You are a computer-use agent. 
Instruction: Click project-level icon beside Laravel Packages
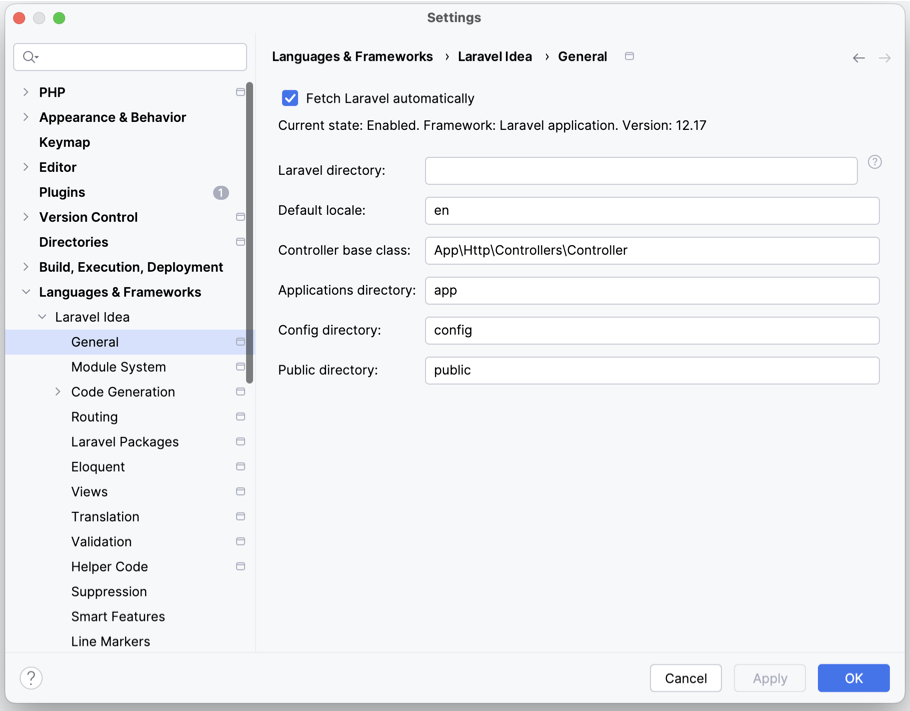(x=240, y=442)
